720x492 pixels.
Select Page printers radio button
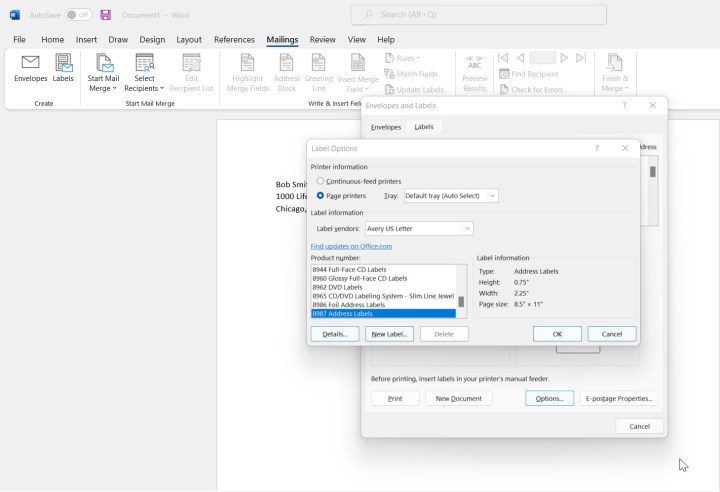coord(320,196)
